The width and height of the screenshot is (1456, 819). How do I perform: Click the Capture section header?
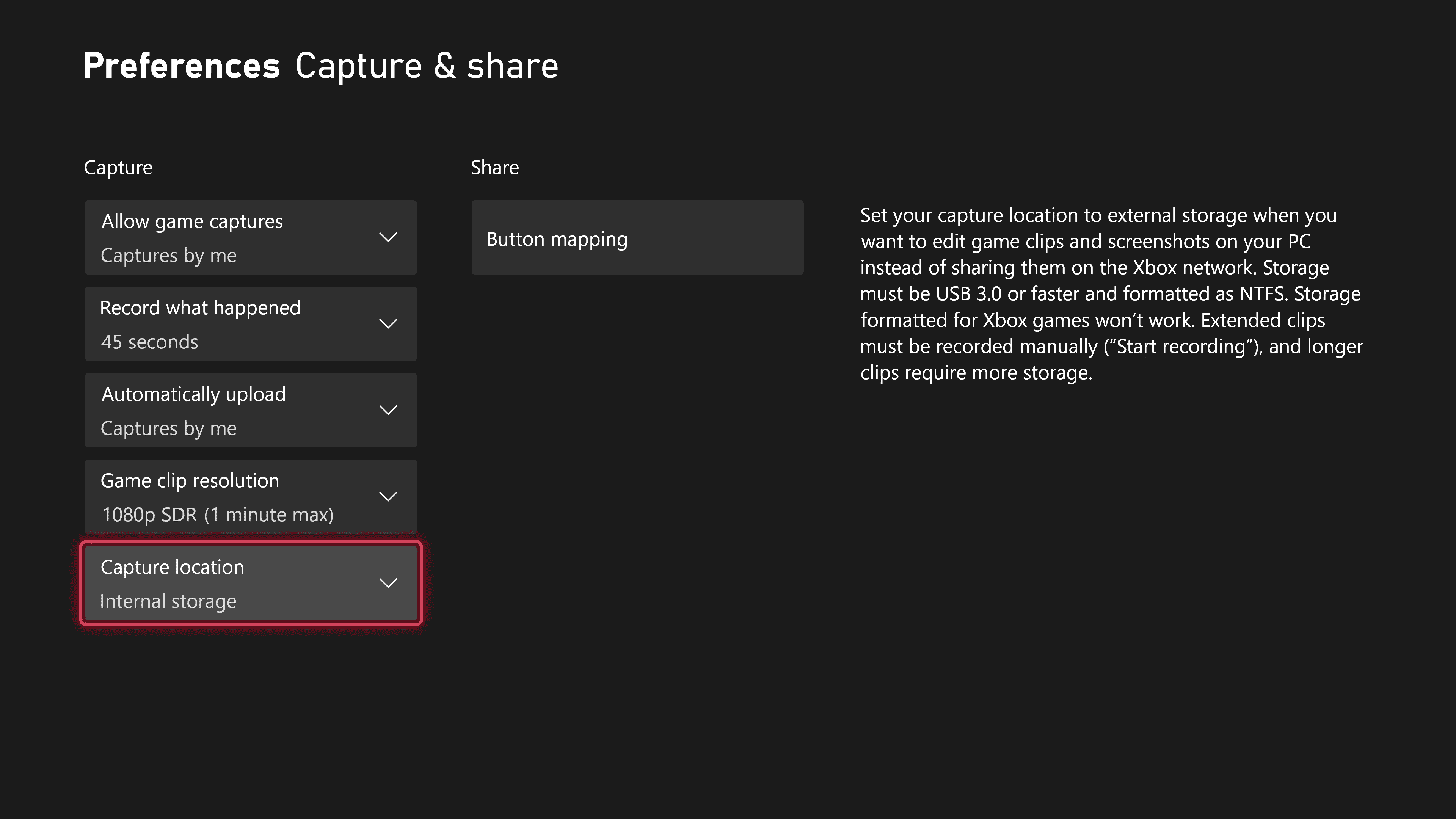point(118,167)
